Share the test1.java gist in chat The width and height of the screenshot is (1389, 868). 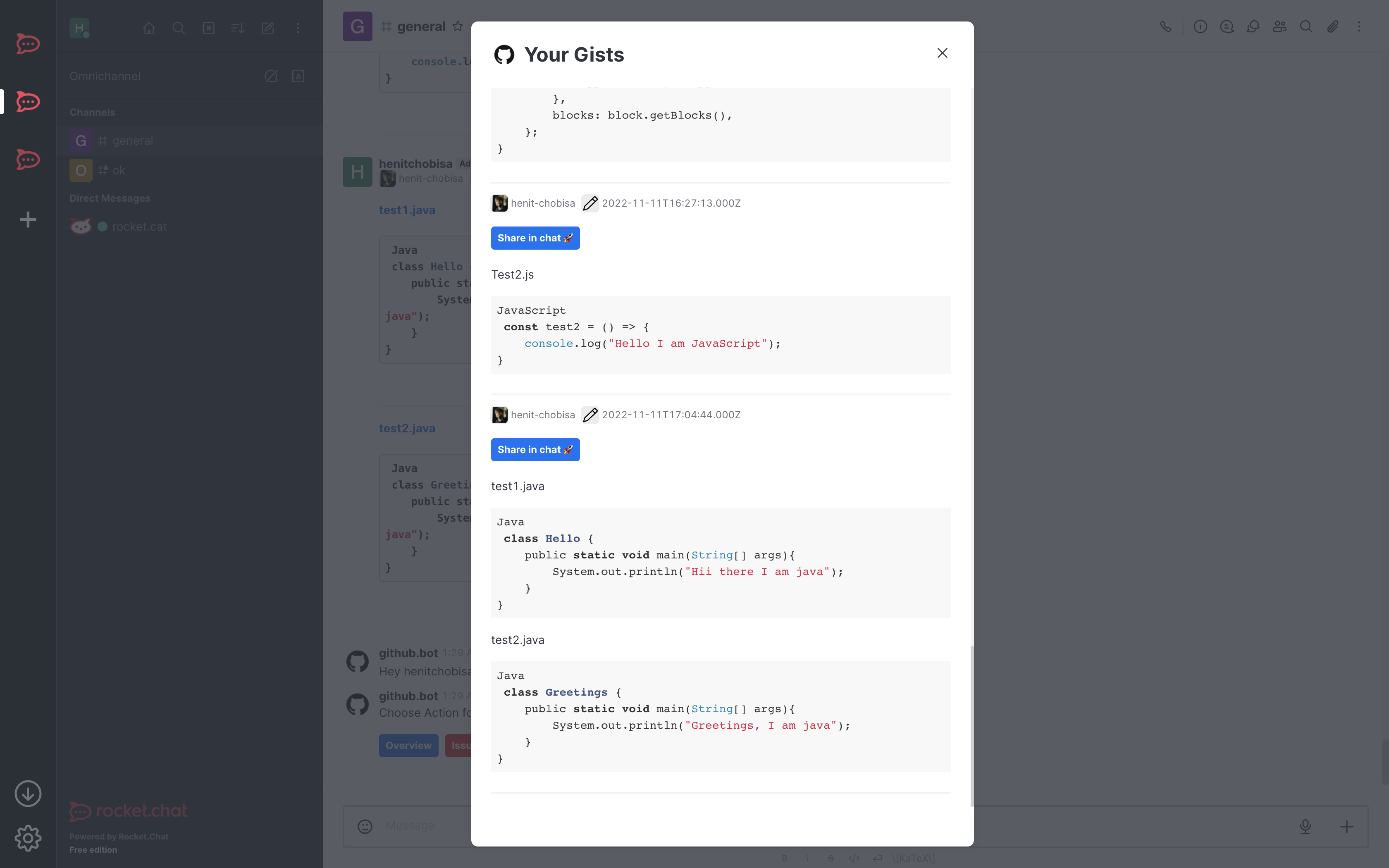pyautogui.click(x=535, y=450)
